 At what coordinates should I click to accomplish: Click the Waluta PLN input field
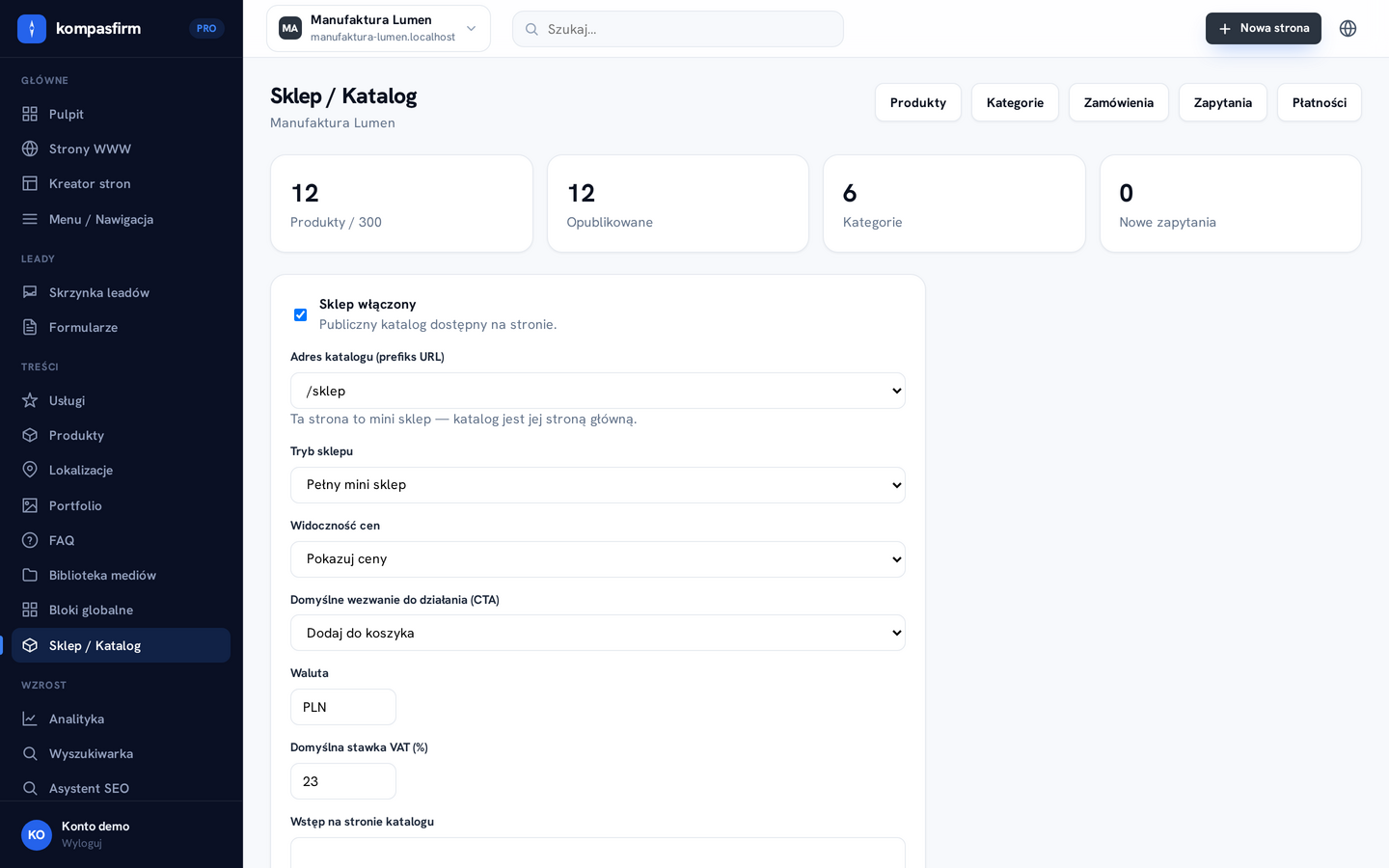[343, 707]
